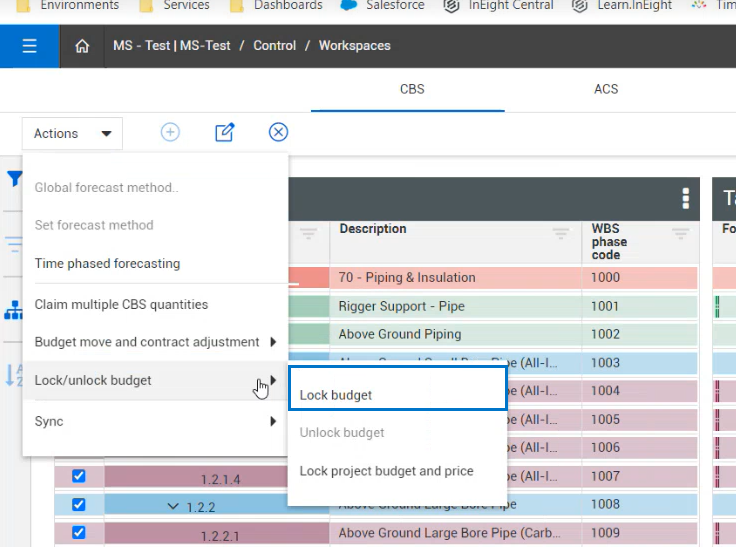736x547 pixels.
Task: Uncheck the checkbox for row 1.2.2.1
Action: pos(79,533)
